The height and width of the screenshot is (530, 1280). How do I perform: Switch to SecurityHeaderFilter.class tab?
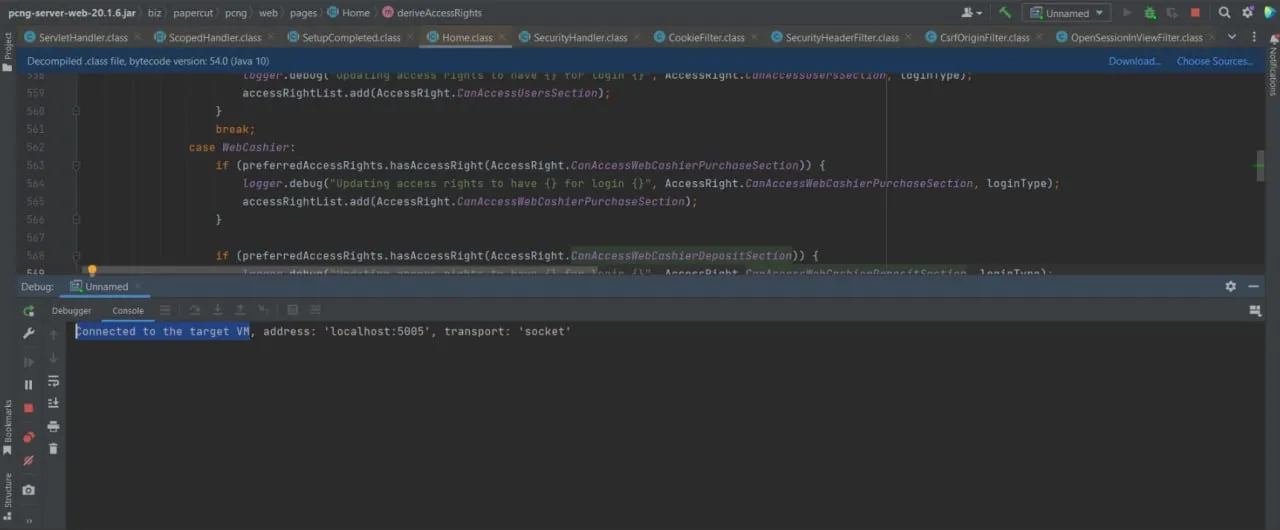click(x=842, y=37)
